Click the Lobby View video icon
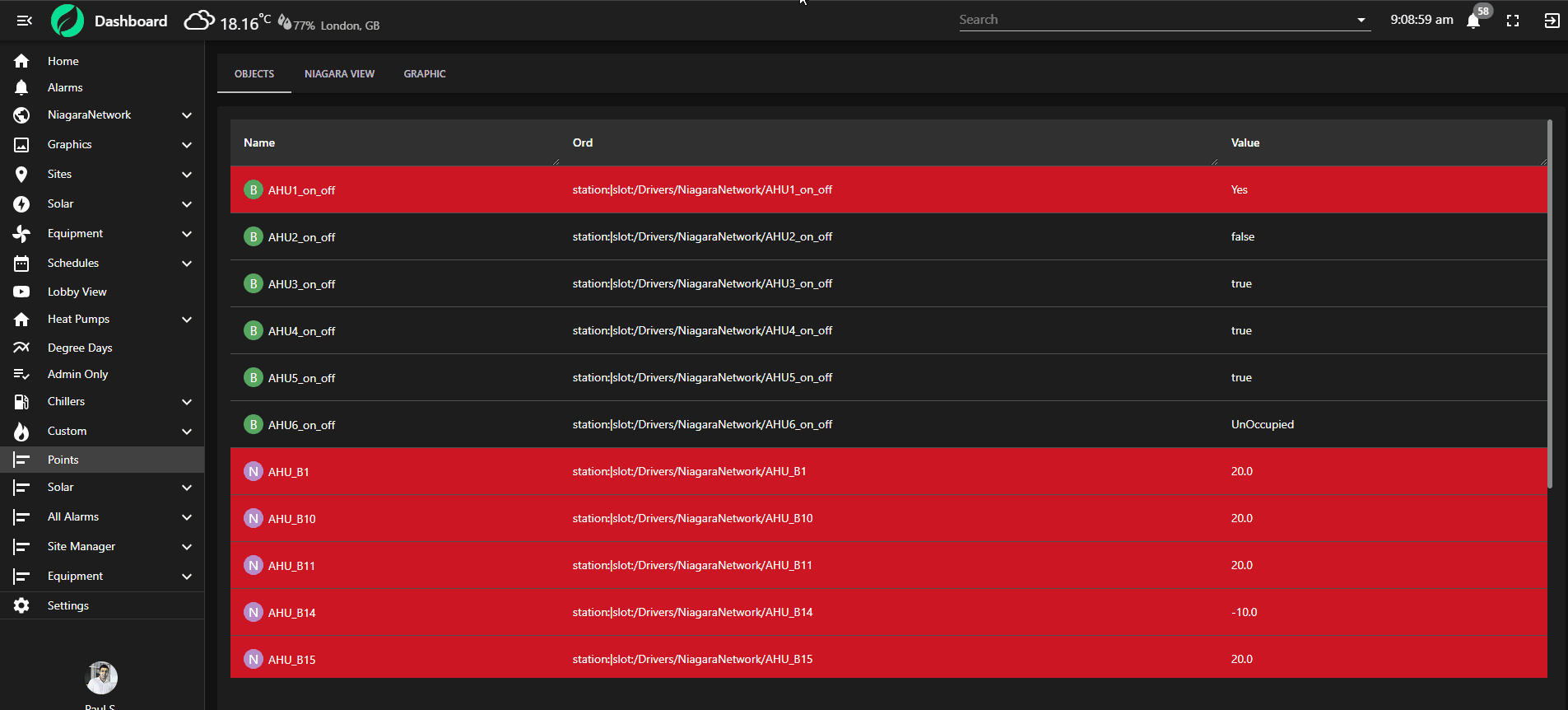 pos(21,292)
